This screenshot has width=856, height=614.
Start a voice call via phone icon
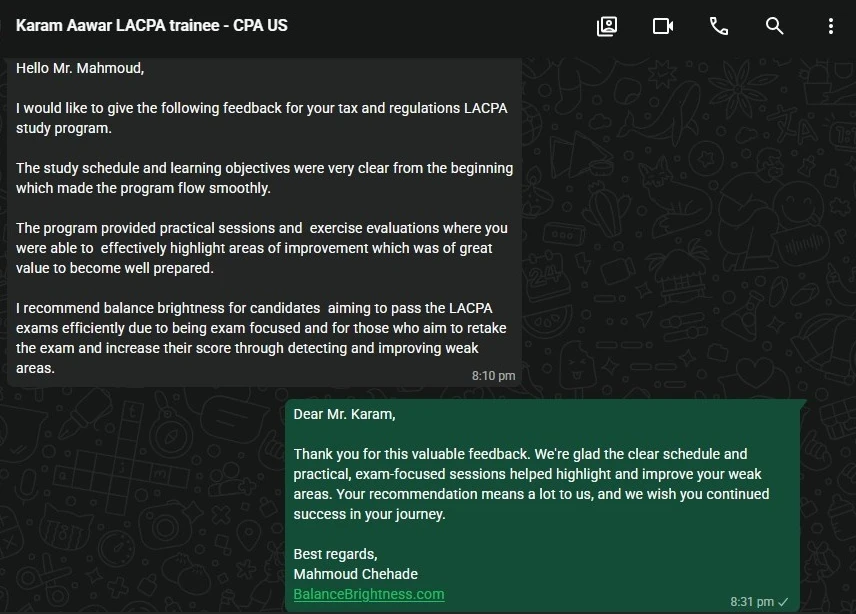tap(718, 26)
